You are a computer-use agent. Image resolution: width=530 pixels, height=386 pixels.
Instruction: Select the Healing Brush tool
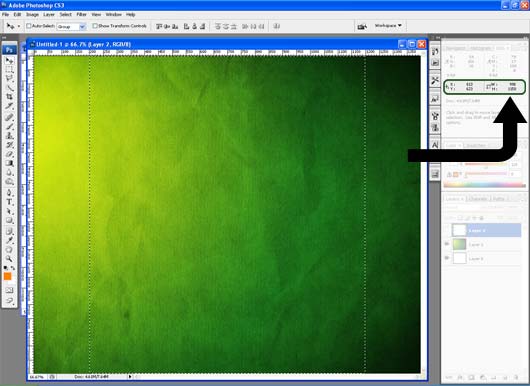tap(9, 117)
